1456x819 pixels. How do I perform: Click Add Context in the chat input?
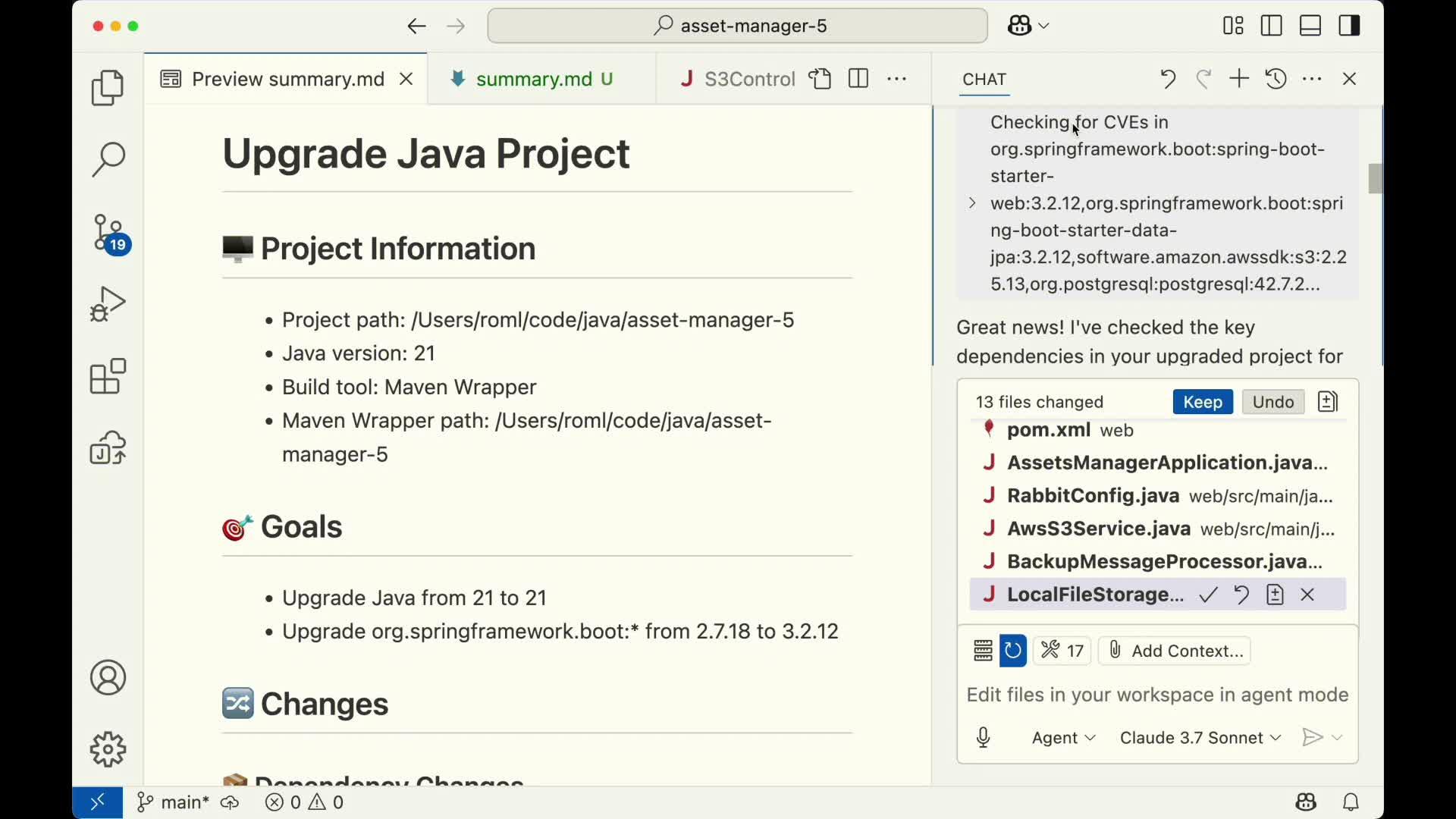click(x=1174, y=651)
